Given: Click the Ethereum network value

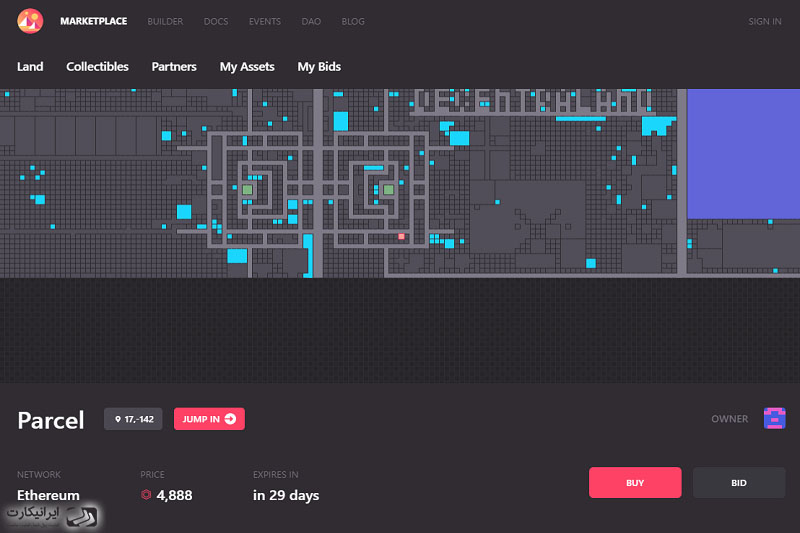Looking at the screenshot, I should pos(48,495).
